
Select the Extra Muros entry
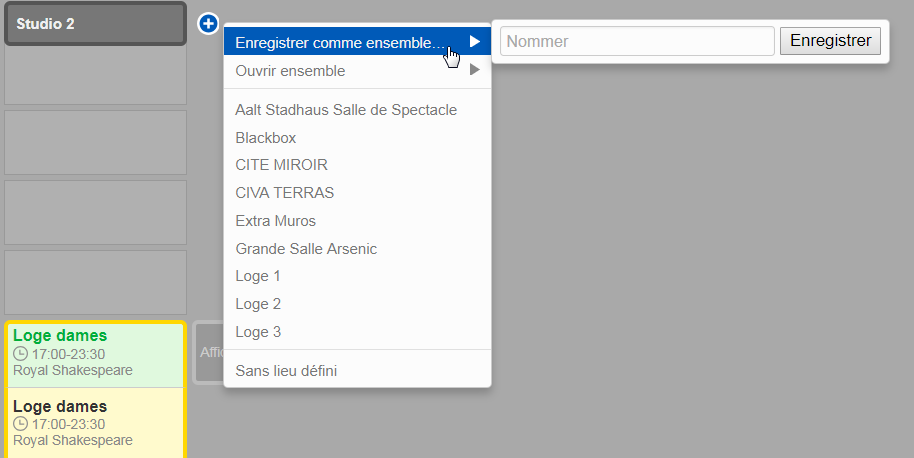pos(275,220)
